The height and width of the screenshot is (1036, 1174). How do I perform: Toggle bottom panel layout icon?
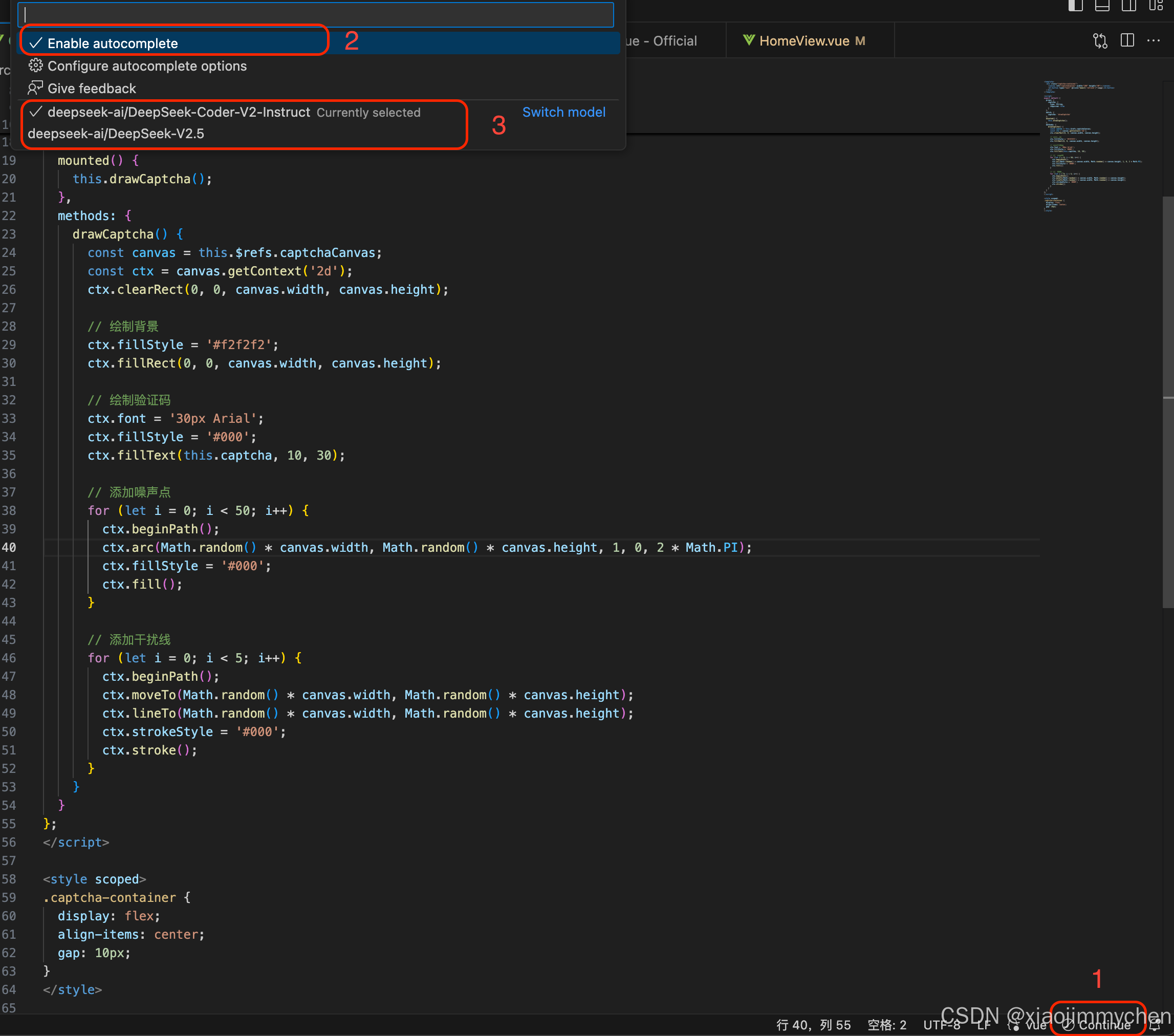(x=1102, y=6)
